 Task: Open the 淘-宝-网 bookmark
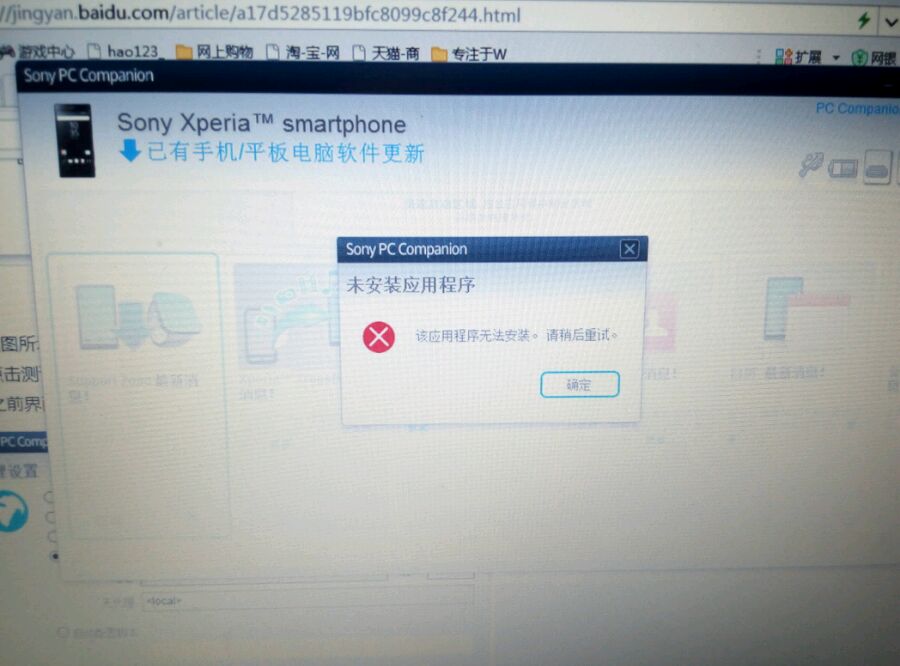tap(304, 53)
